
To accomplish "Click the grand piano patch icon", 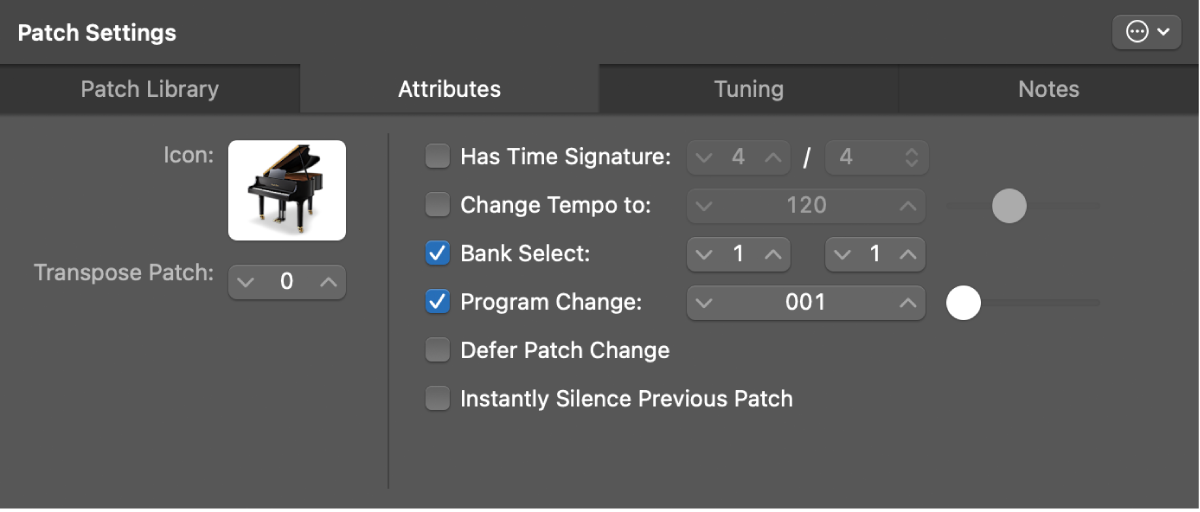I will tap(287, 190).
